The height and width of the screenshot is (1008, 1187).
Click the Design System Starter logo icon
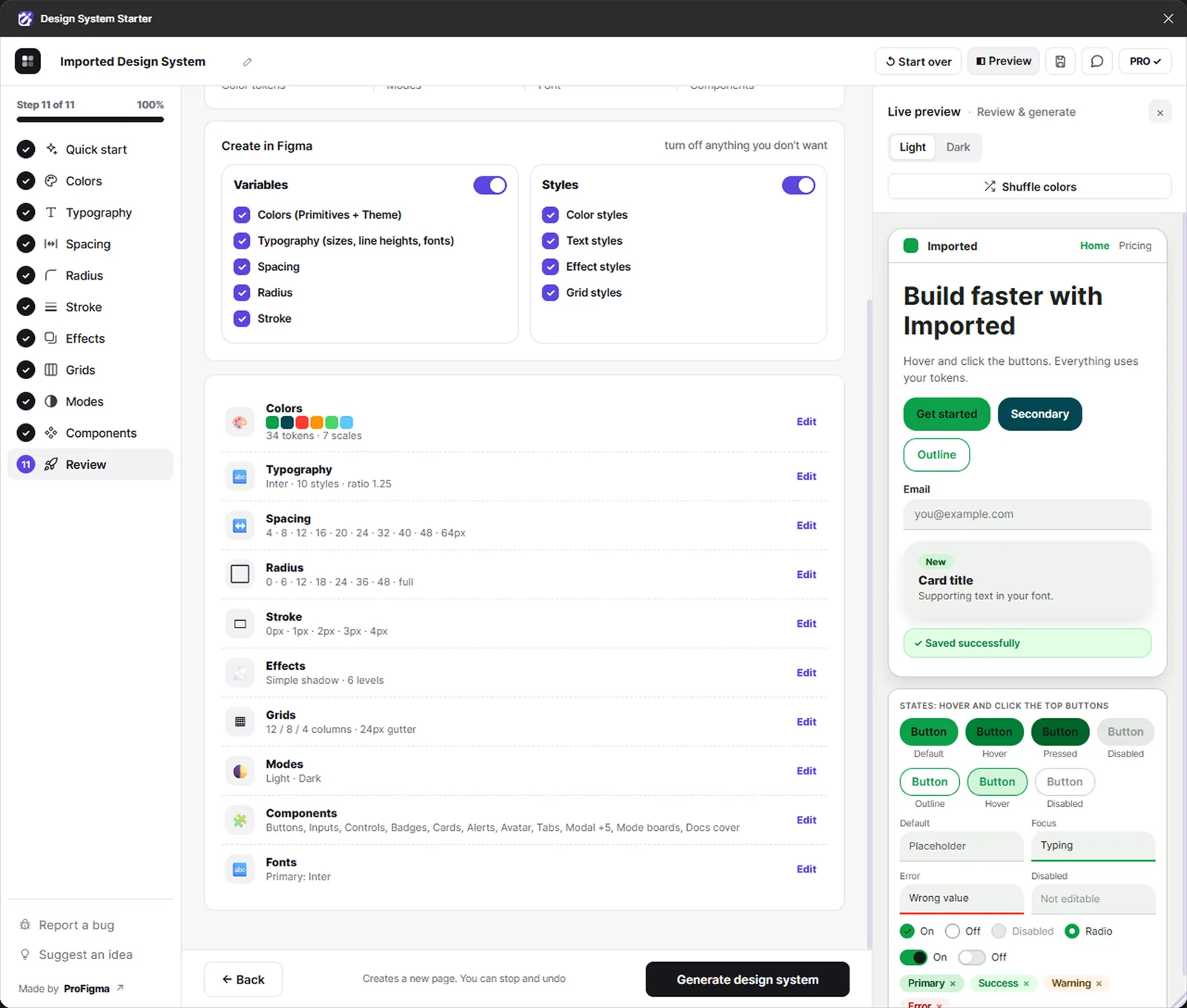[25, 19]
